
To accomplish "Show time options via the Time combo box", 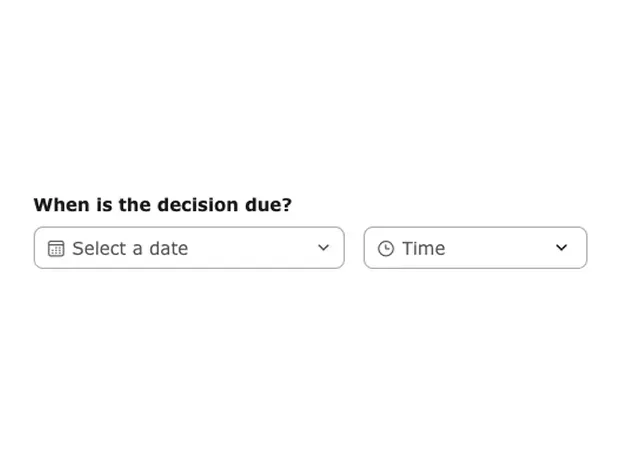I will 475,248.
